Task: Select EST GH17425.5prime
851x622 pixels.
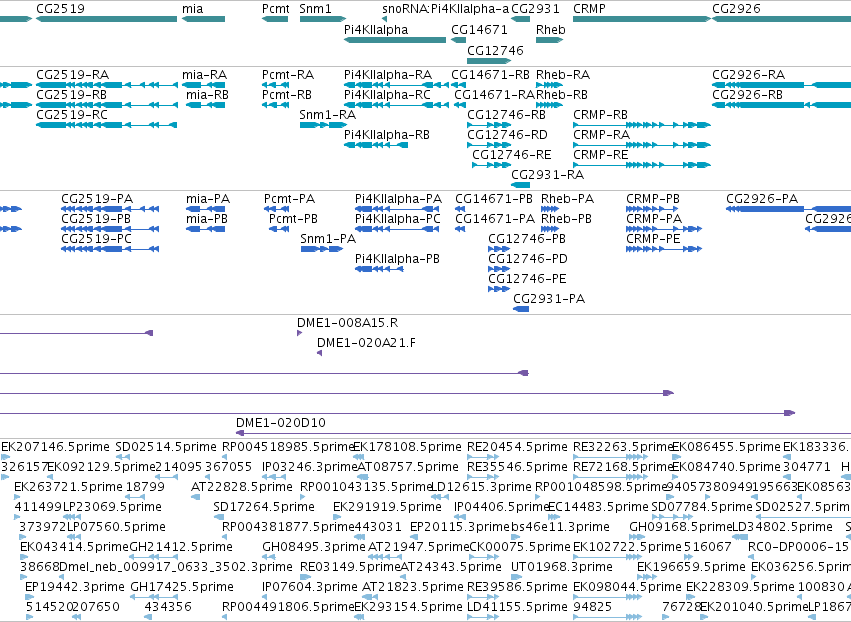Action: [182, 587]
